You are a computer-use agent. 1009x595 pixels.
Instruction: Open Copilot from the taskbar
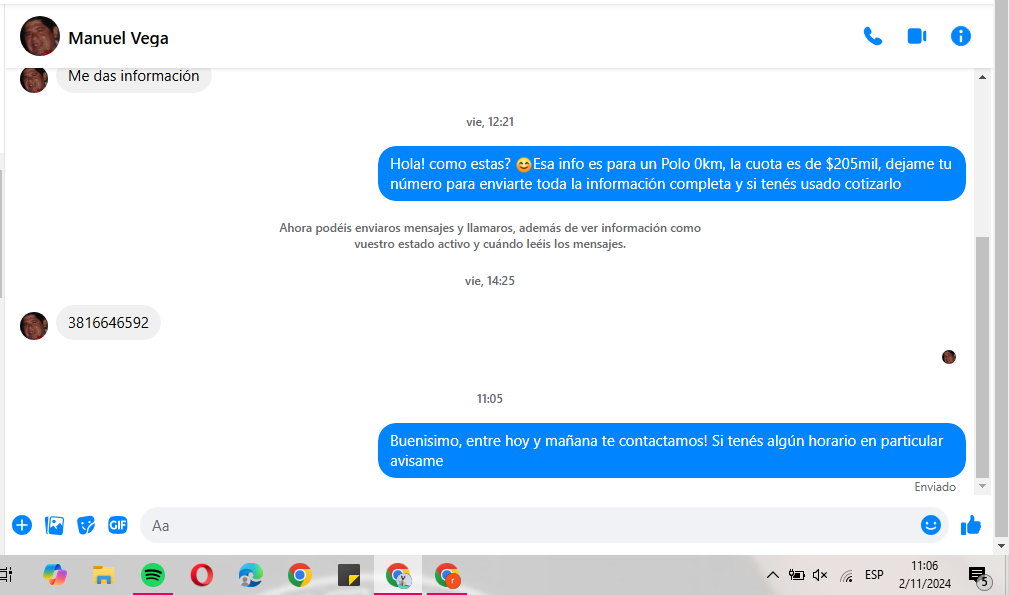point(55,574)
